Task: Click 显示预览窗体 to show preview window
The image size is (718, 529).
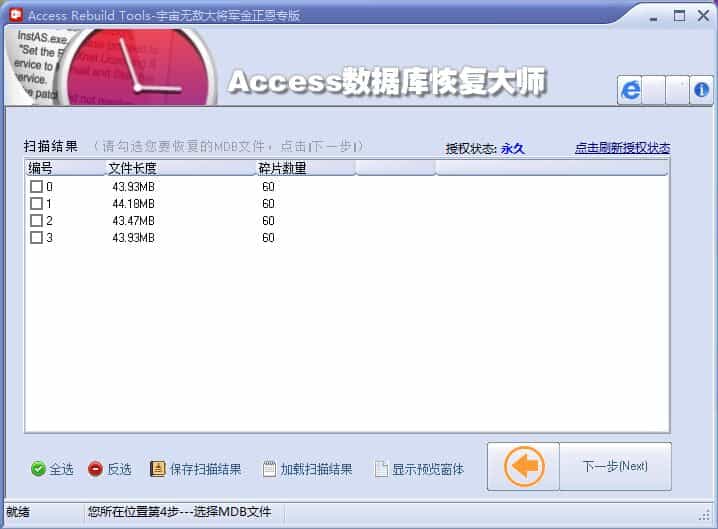Action: coord(419,469)
